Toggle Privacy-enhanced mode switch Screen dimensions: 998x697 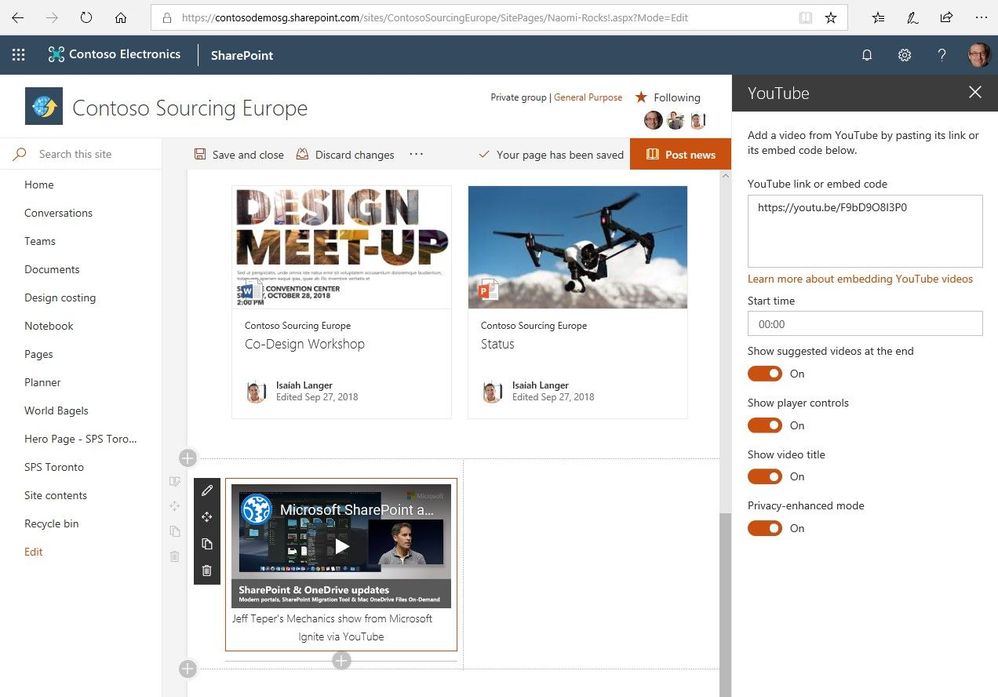pos(764,528)
